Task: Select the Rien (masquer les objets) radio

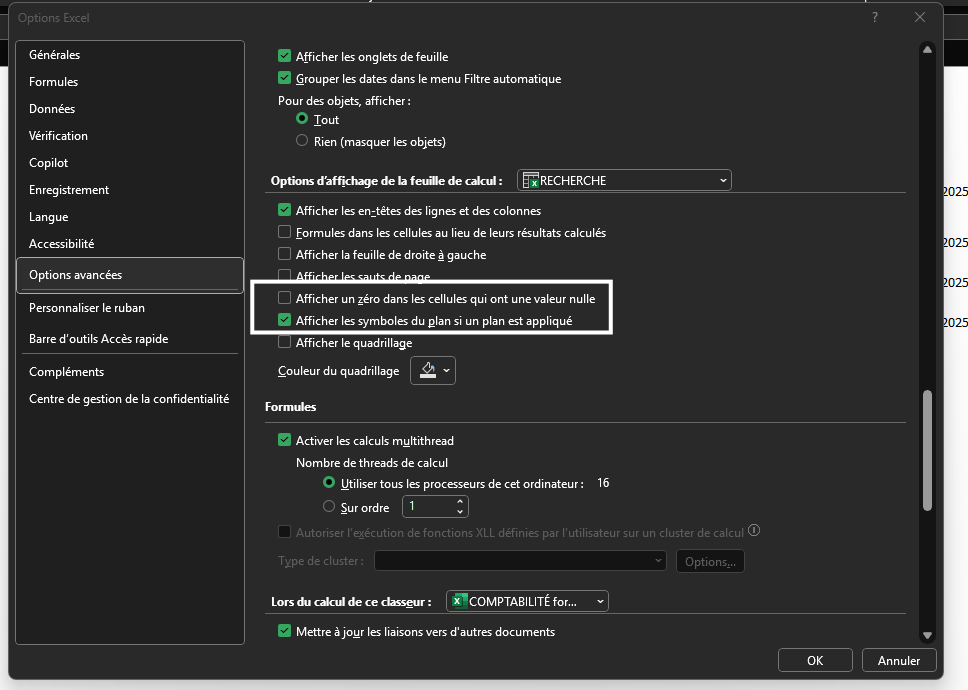Action: click(x=302, y=141)
